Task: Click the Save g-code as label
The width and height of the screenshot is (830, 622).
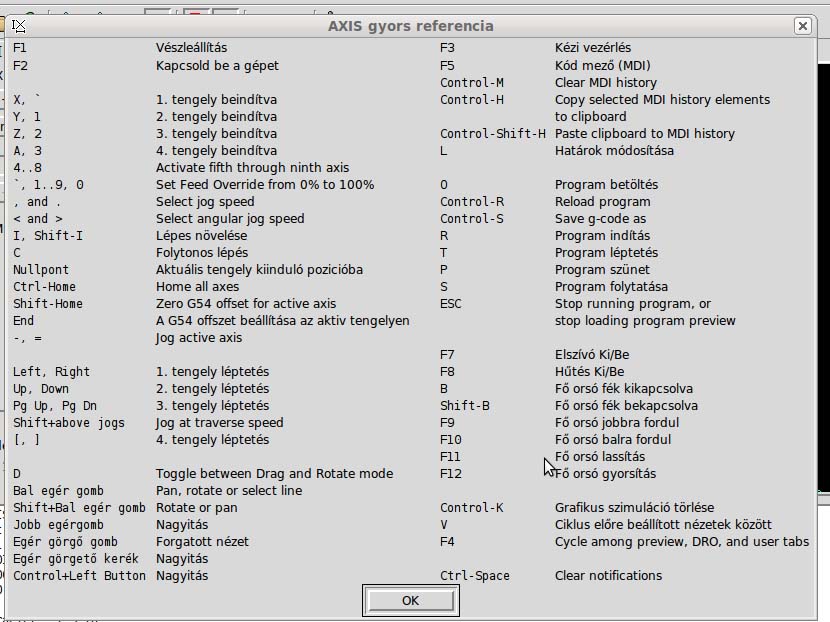Action: (x=600, y=219)
